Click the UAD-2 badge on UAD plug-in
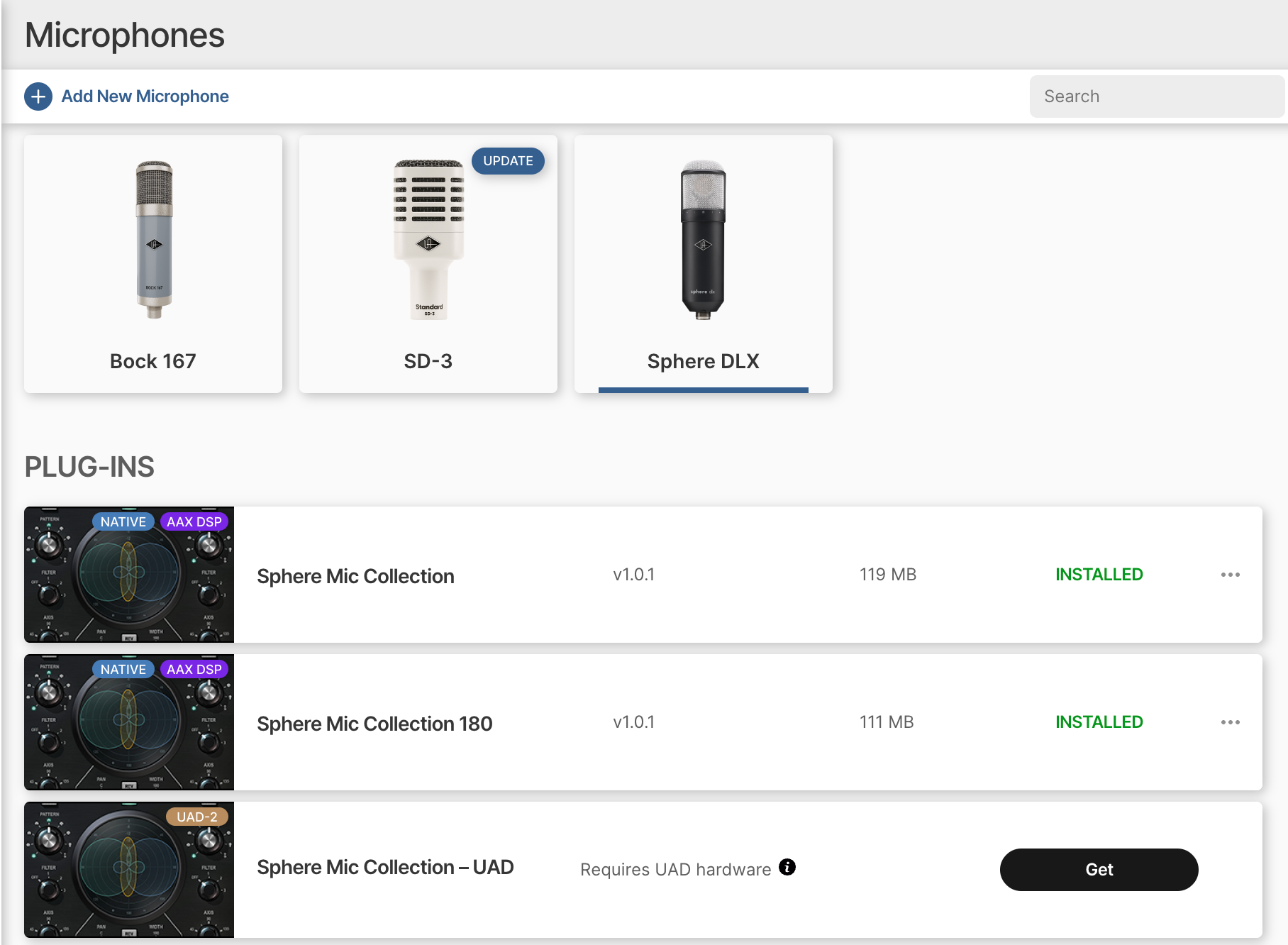1288x945 pixels. pos(197,817)
